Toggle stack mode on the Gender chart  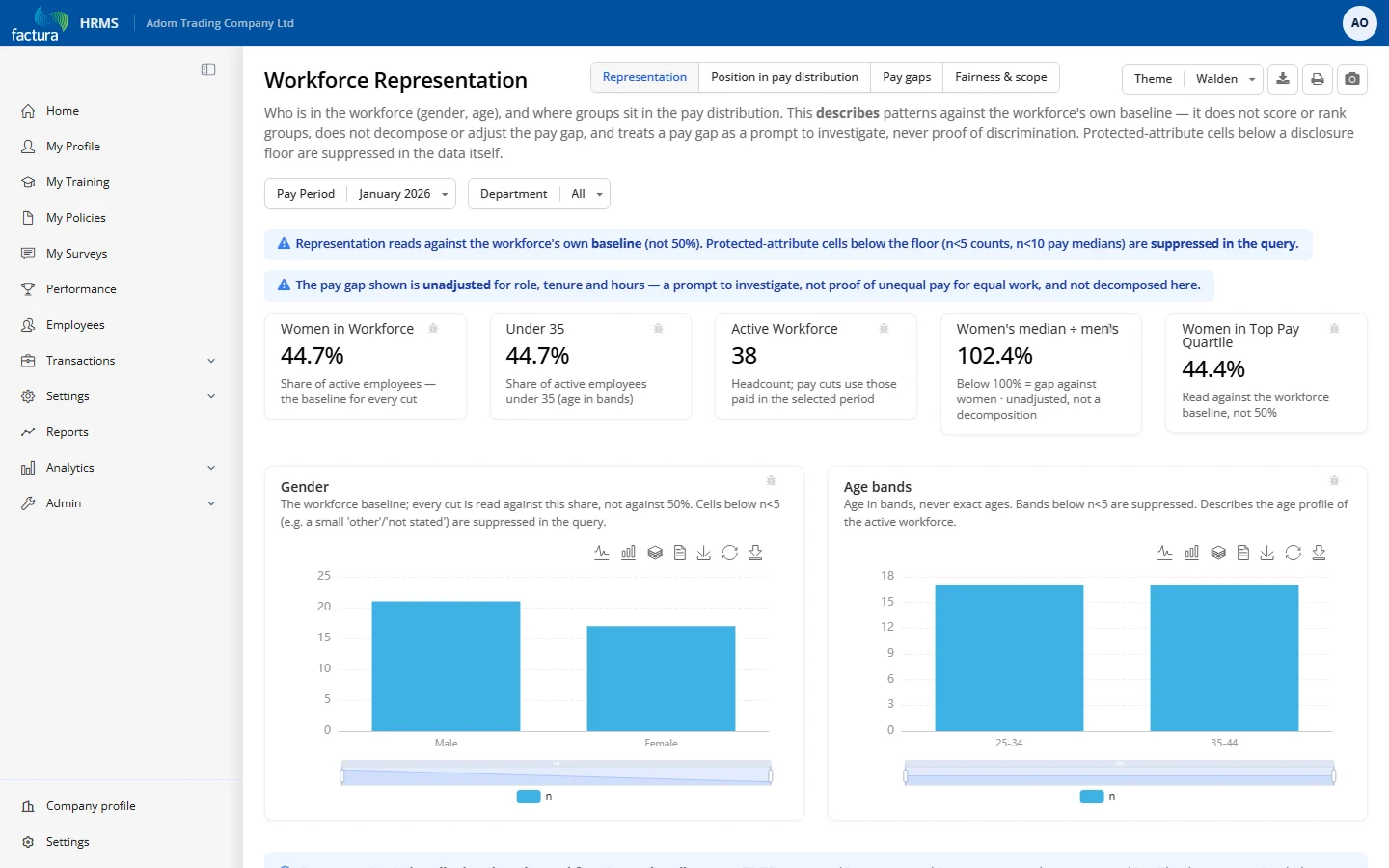pos(655,553)
